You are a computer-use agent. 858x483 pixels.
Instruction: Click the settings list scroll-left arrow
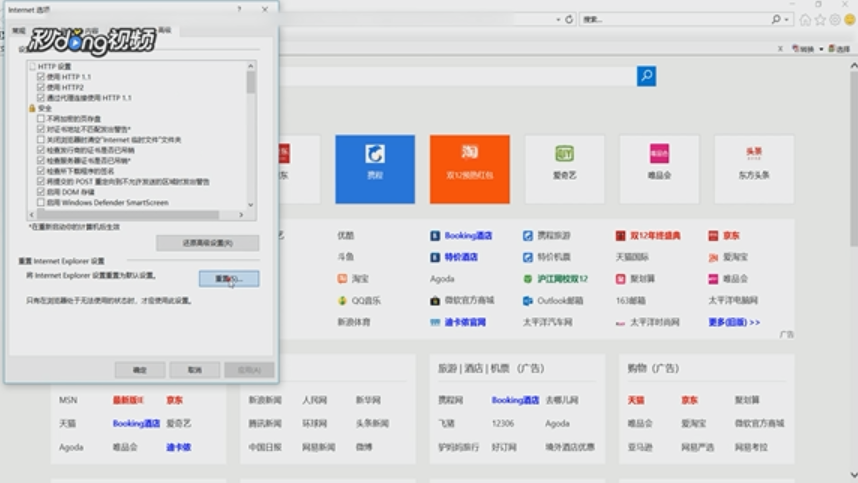point(32,215)
